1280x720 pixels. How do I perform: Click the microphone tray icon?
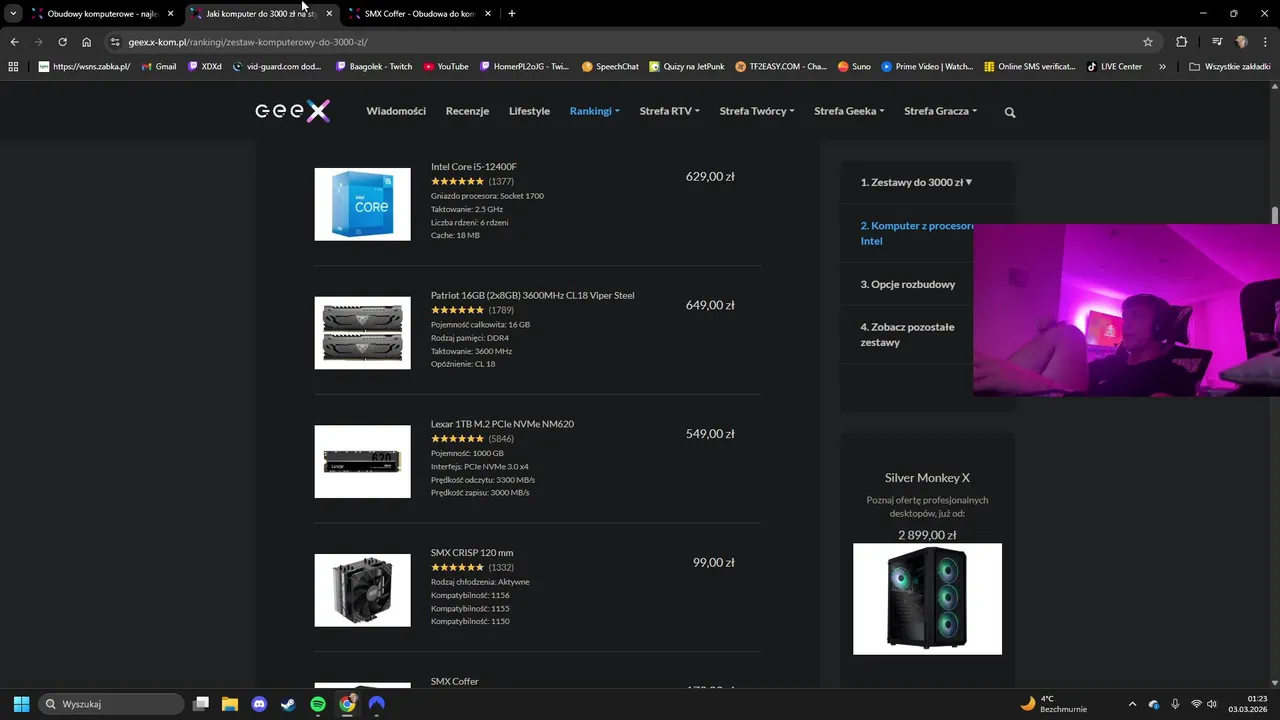tap(1175, 704)
